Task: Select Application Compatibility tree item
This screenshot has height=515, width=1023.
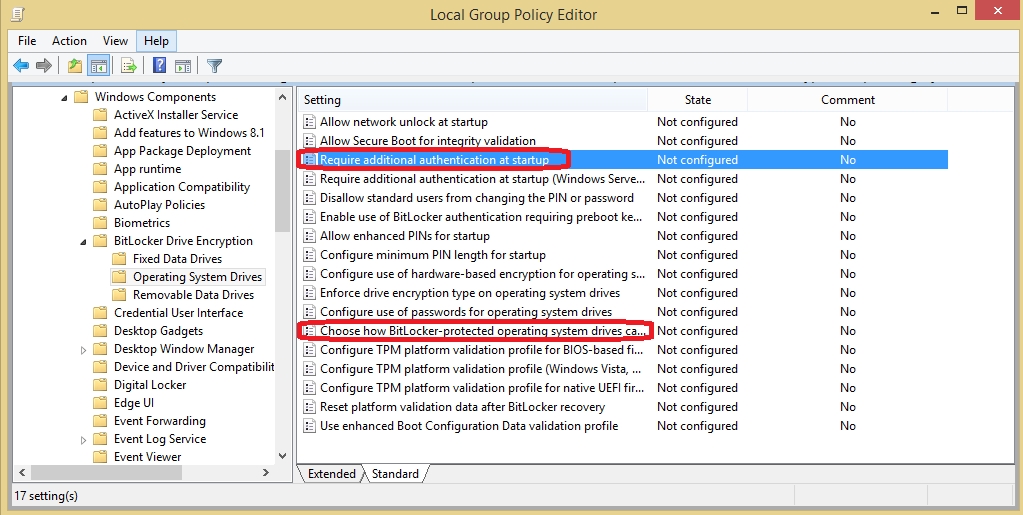Action: pos(181,187)
